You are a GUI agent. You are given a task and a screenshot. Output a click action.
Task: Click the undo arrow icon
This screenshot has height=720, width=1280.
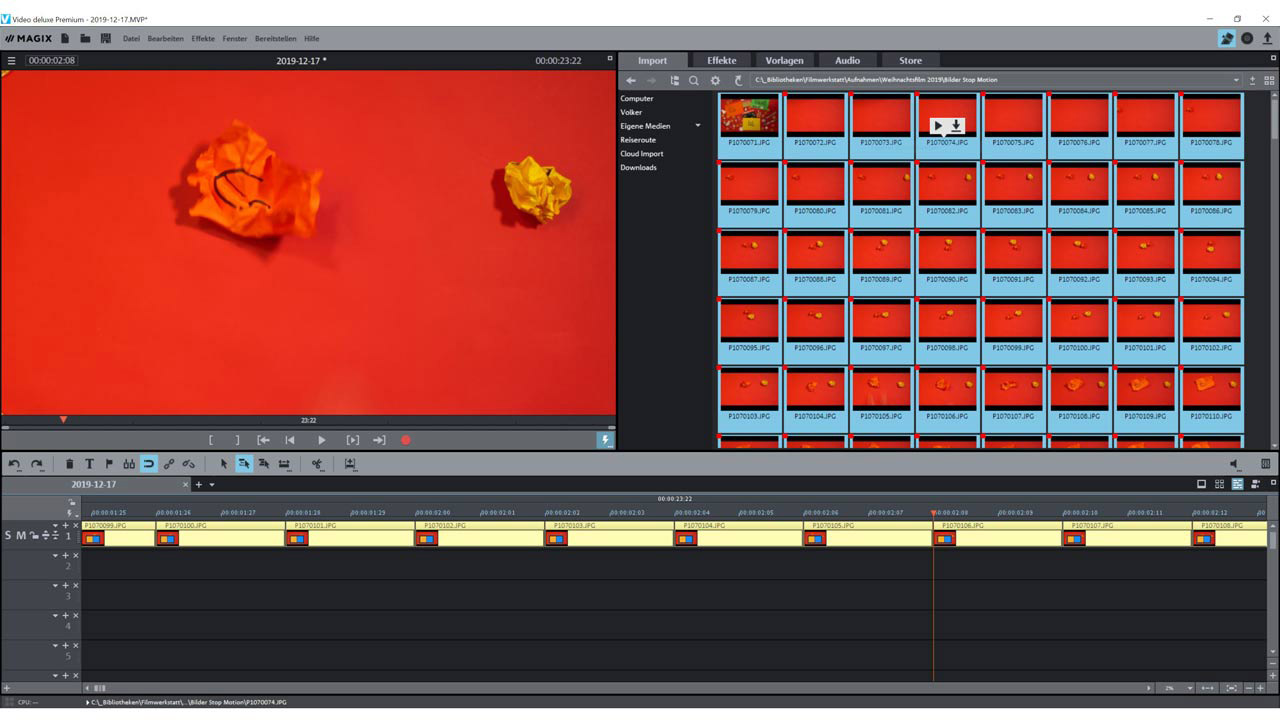(x=14, y=464)
